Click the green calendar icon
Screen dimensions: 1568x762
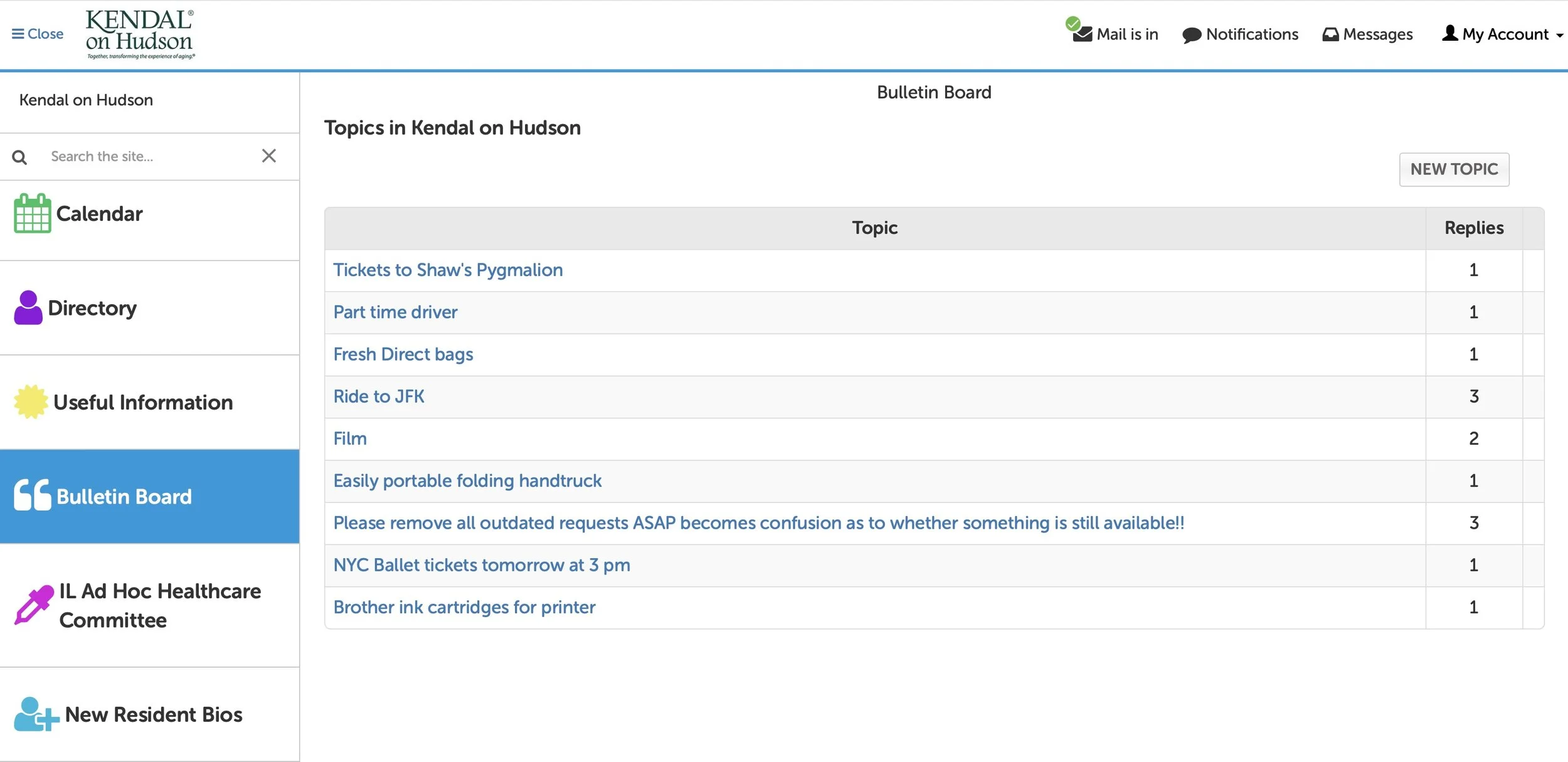tap(32, 213)
